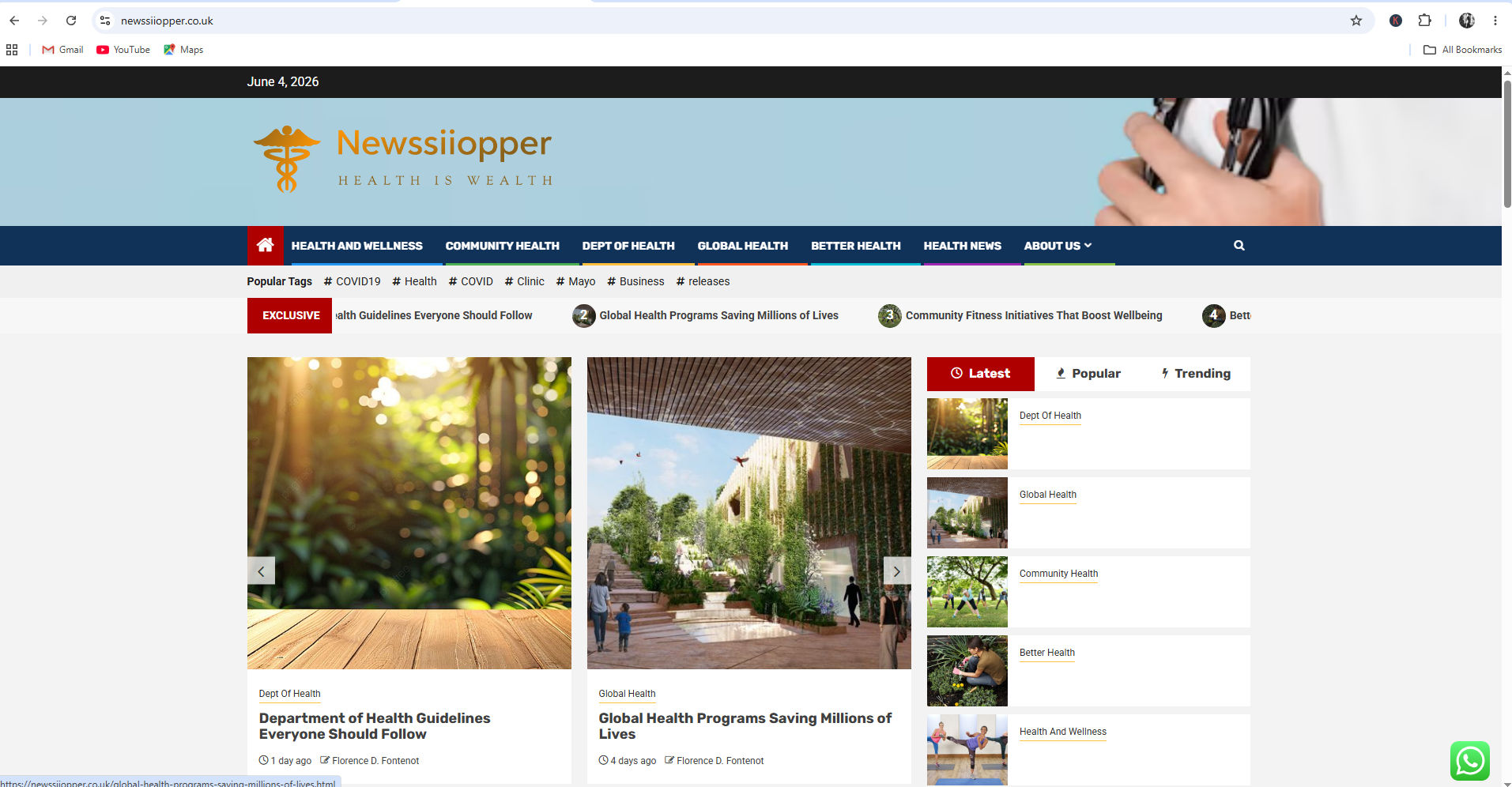Image resolution: width=1512 pixels, height=787 pixels.
Task: Show next slide with right carousel arrow
Action: (x=897, y=570)
